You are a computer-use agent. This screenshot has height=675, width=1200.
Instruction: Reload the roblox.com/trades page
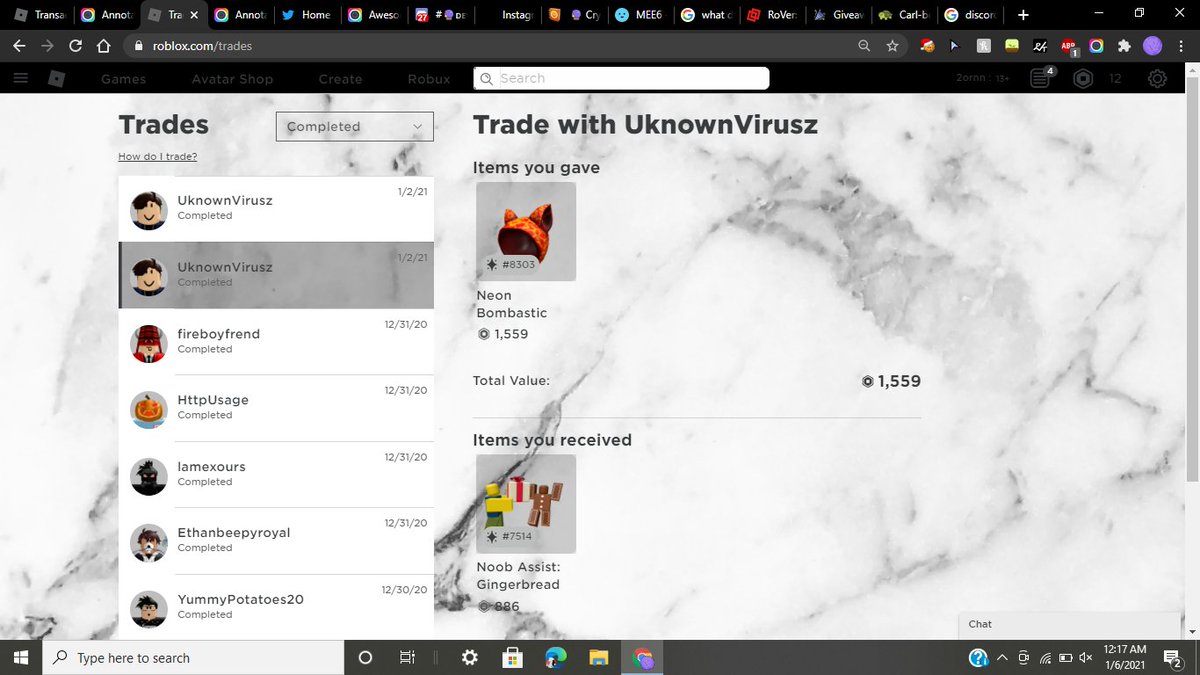[76, 46]
